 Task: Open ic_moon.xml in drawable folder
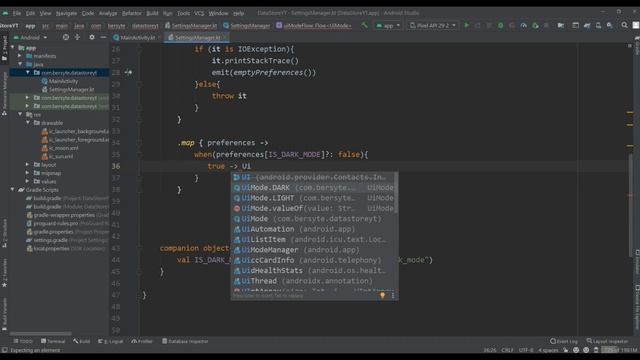(x=60, y=148)
